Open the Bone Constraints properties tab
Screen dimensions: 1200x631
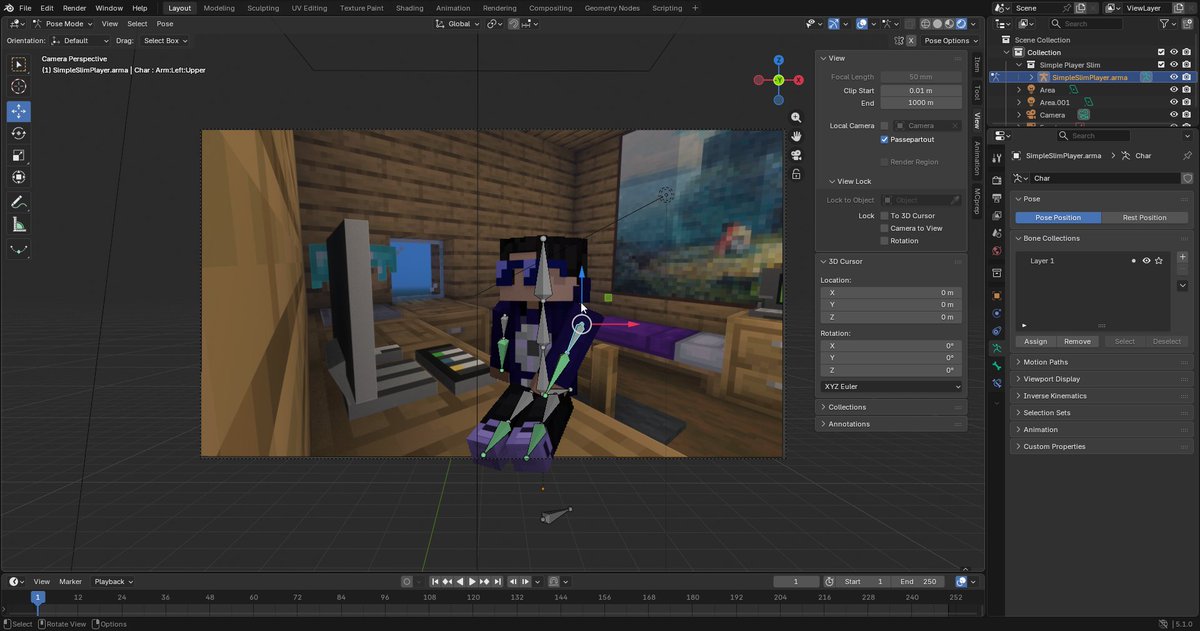coord(996,384)
